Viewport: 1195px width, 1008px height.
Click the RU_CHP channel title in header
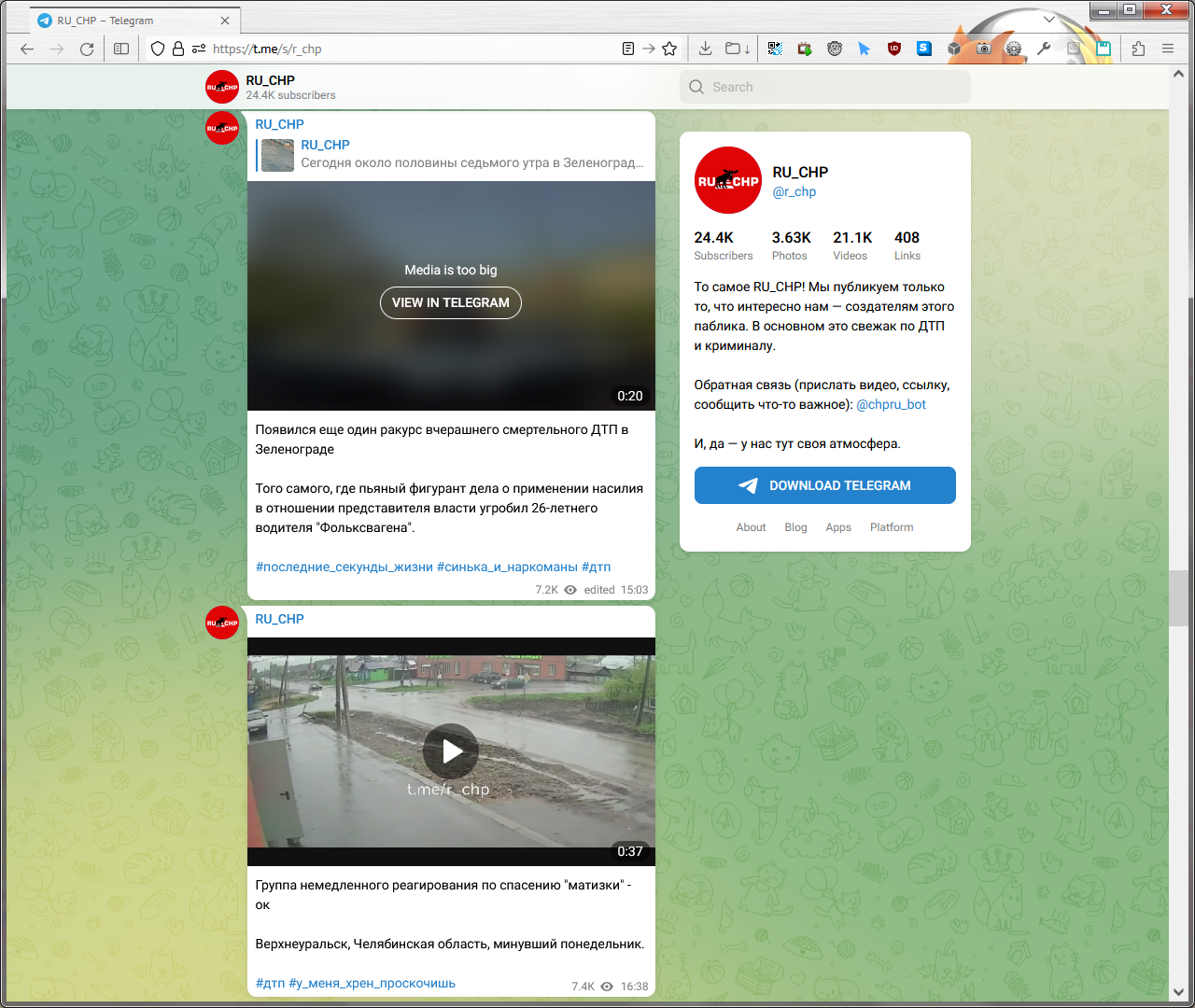[271, 80]
